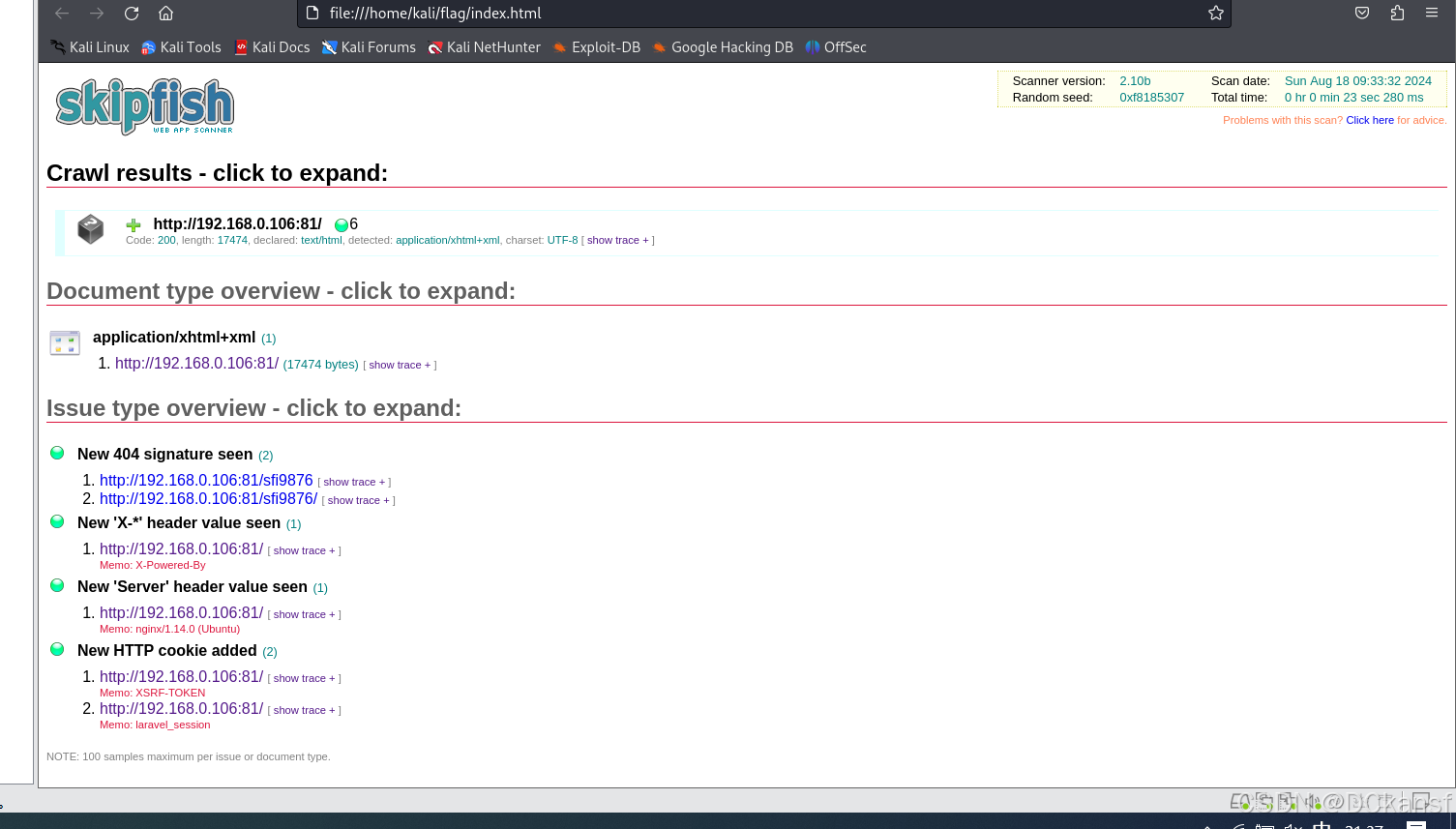Click the 'Memo: X-Powered-By' text
This screenshot has width=1456, height=829.
pyautogui.click(x=153, y=565)
